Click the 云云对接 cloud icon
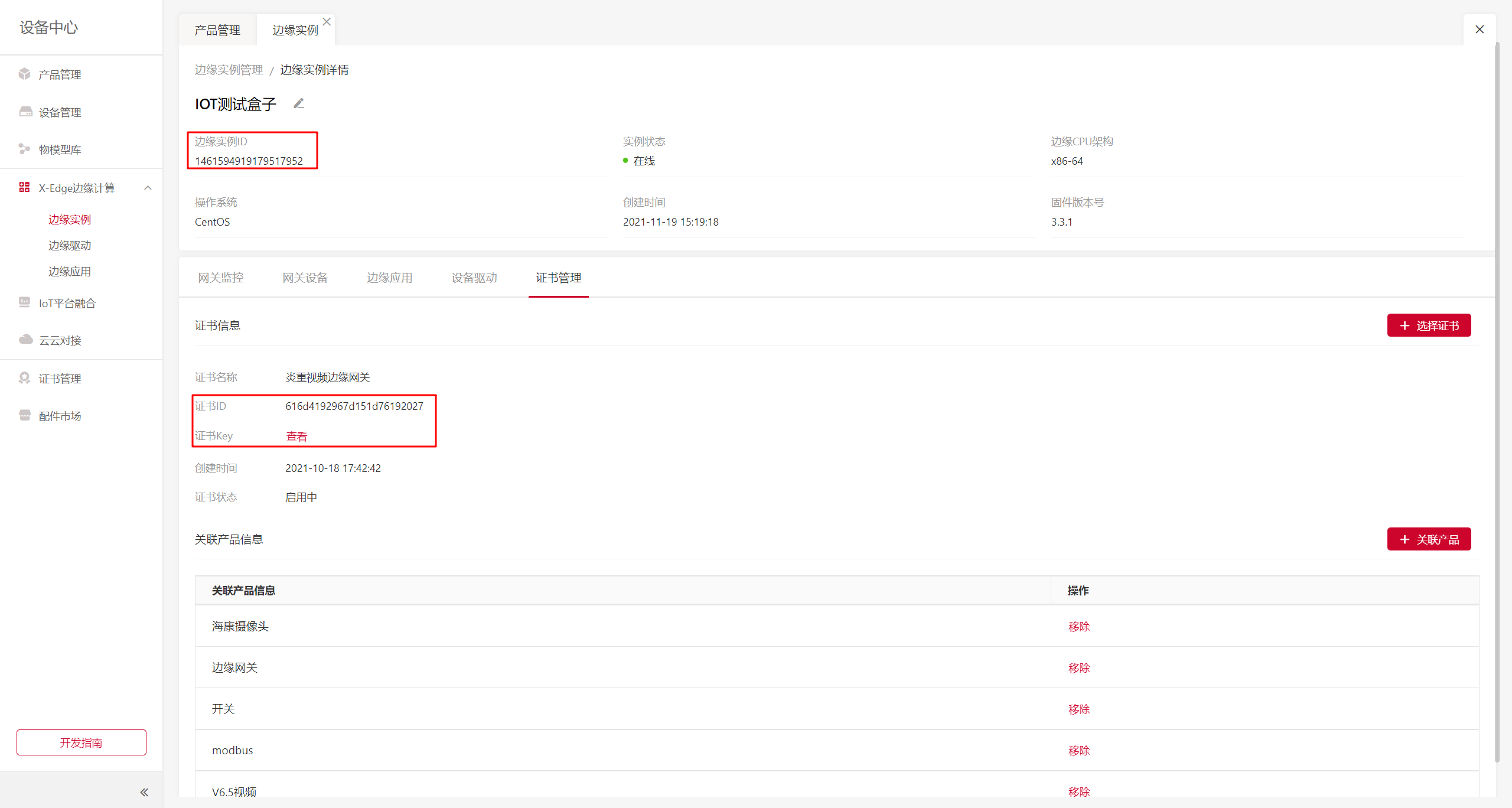 25,340
